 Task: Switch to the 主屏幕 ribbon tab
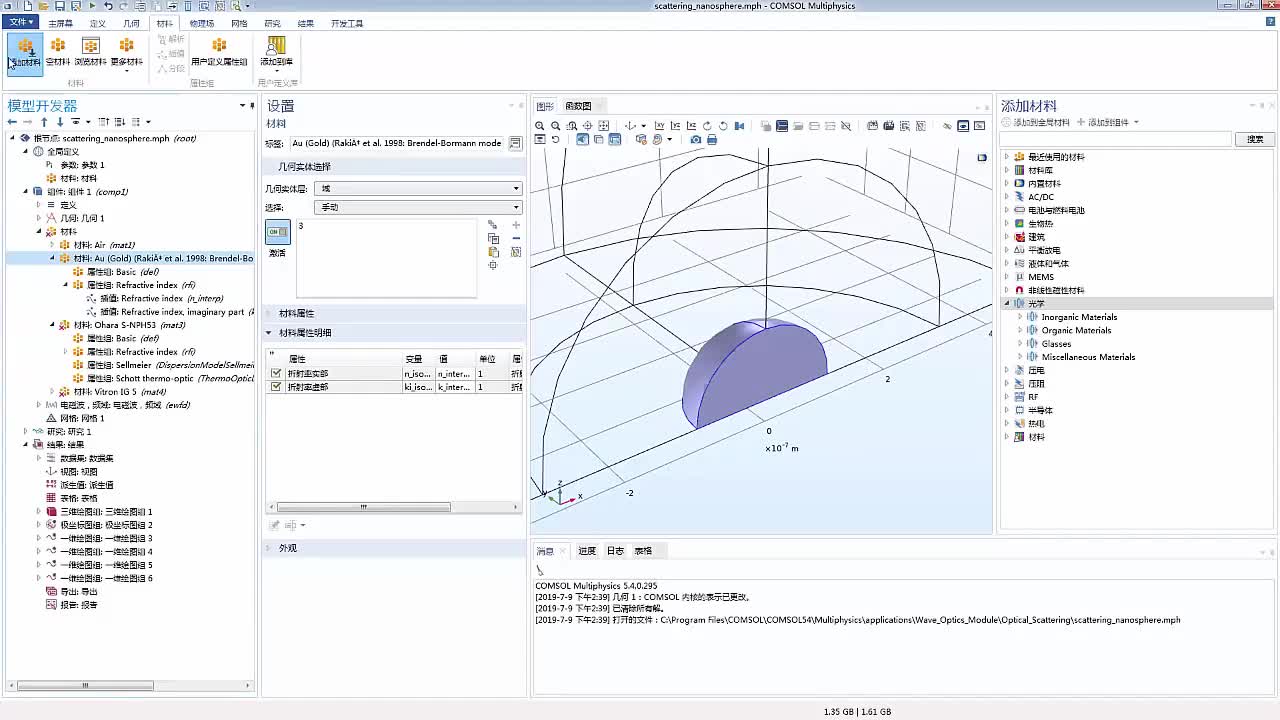[61, 23]
